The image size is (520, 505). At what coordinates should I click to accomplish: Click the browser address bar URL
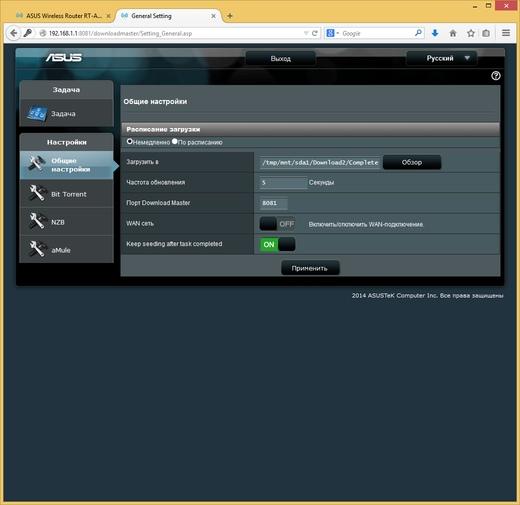tap(120, 33)
